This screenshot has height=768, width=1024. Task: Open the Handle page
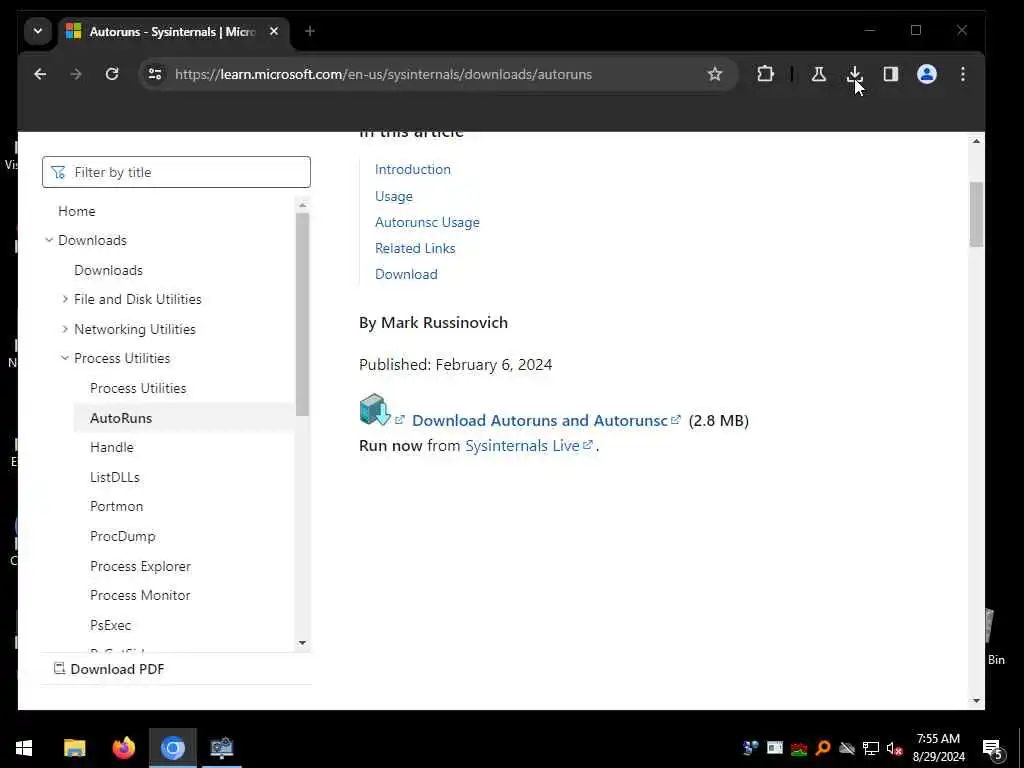(x=112, y=447)
